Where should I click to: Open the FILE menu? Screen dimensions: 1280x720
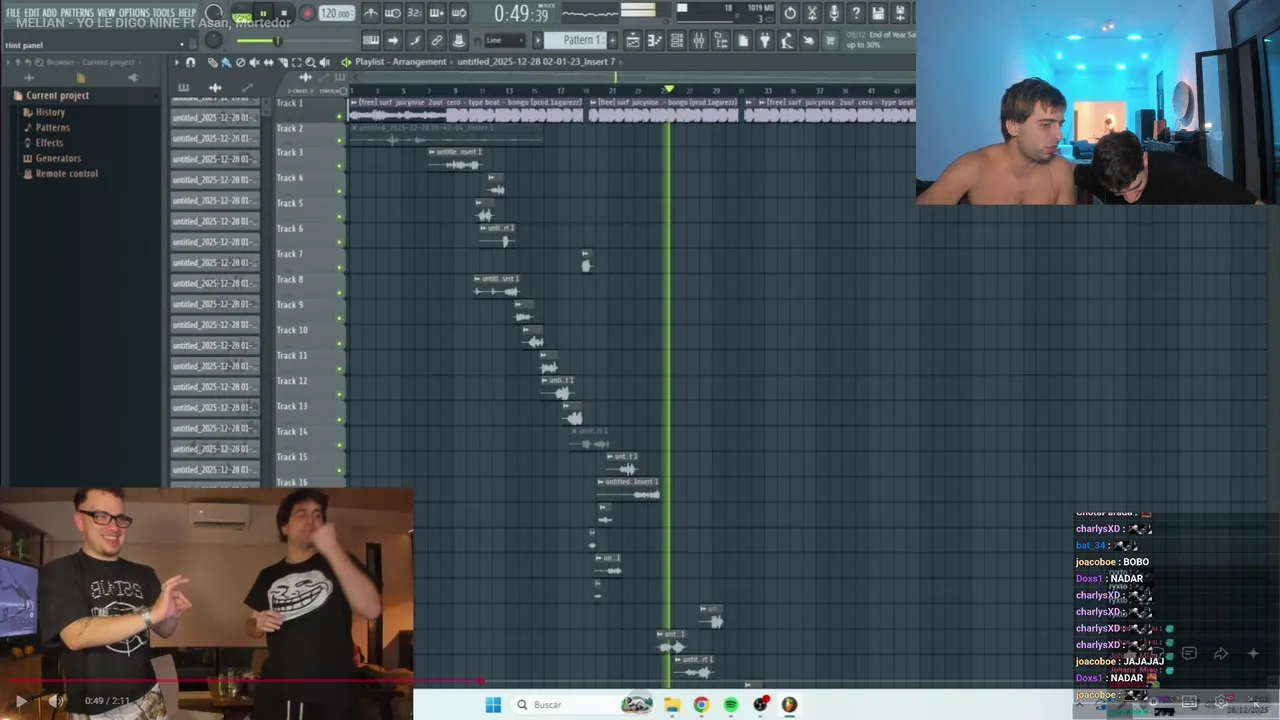[13, 13]
